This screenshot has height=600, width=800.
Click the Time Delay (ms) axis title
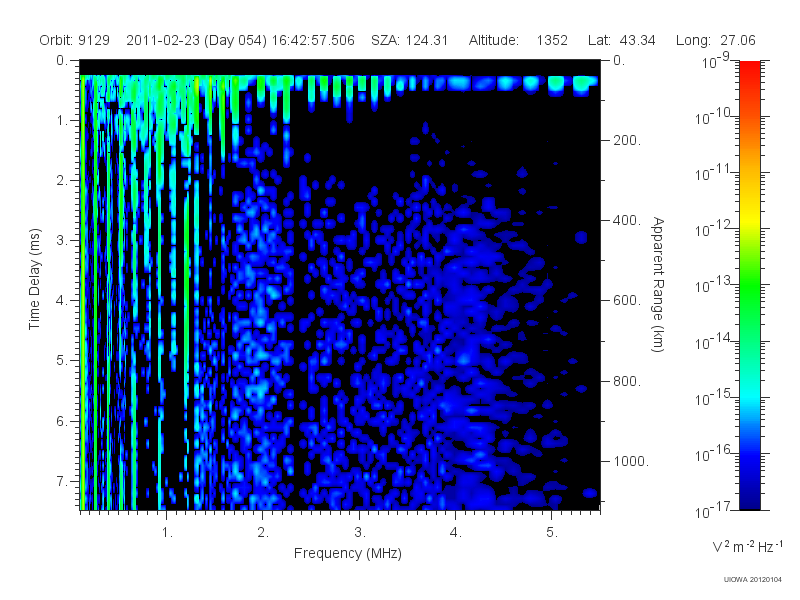pos(34,279)
